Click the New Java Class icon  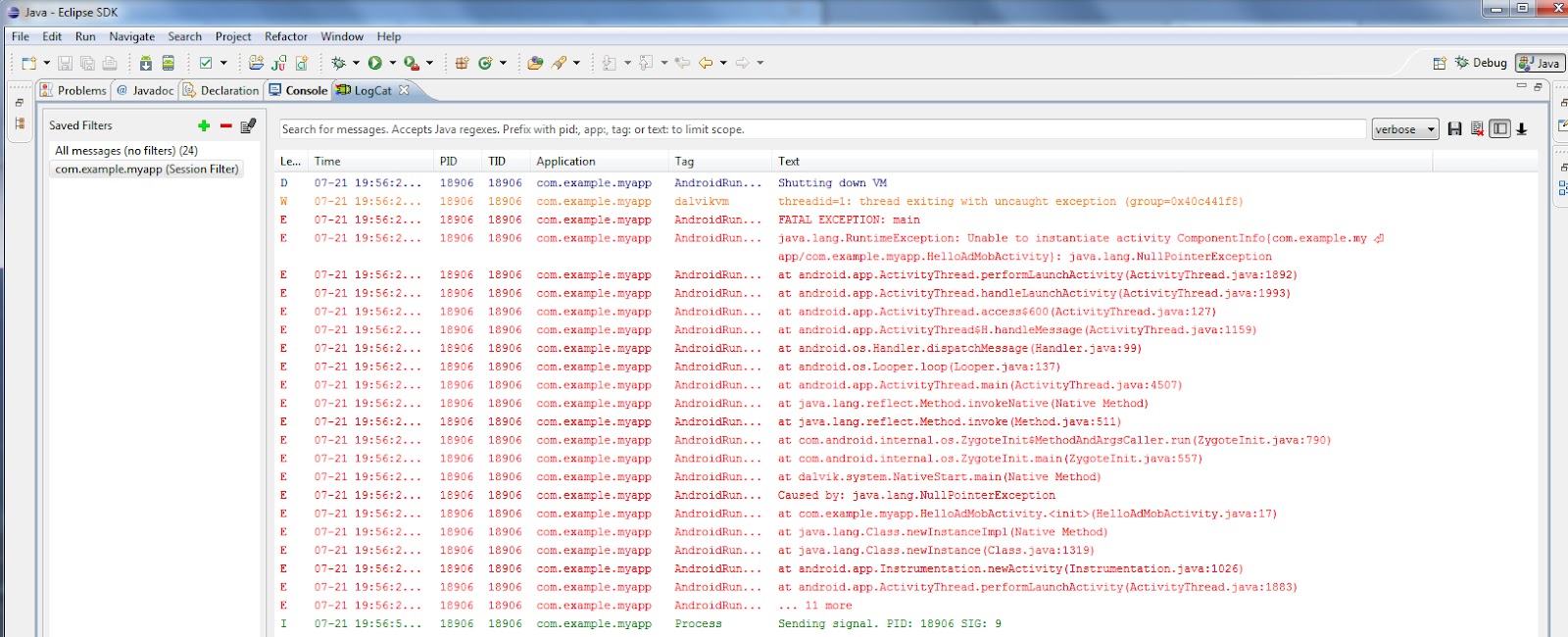pos(485,63)
